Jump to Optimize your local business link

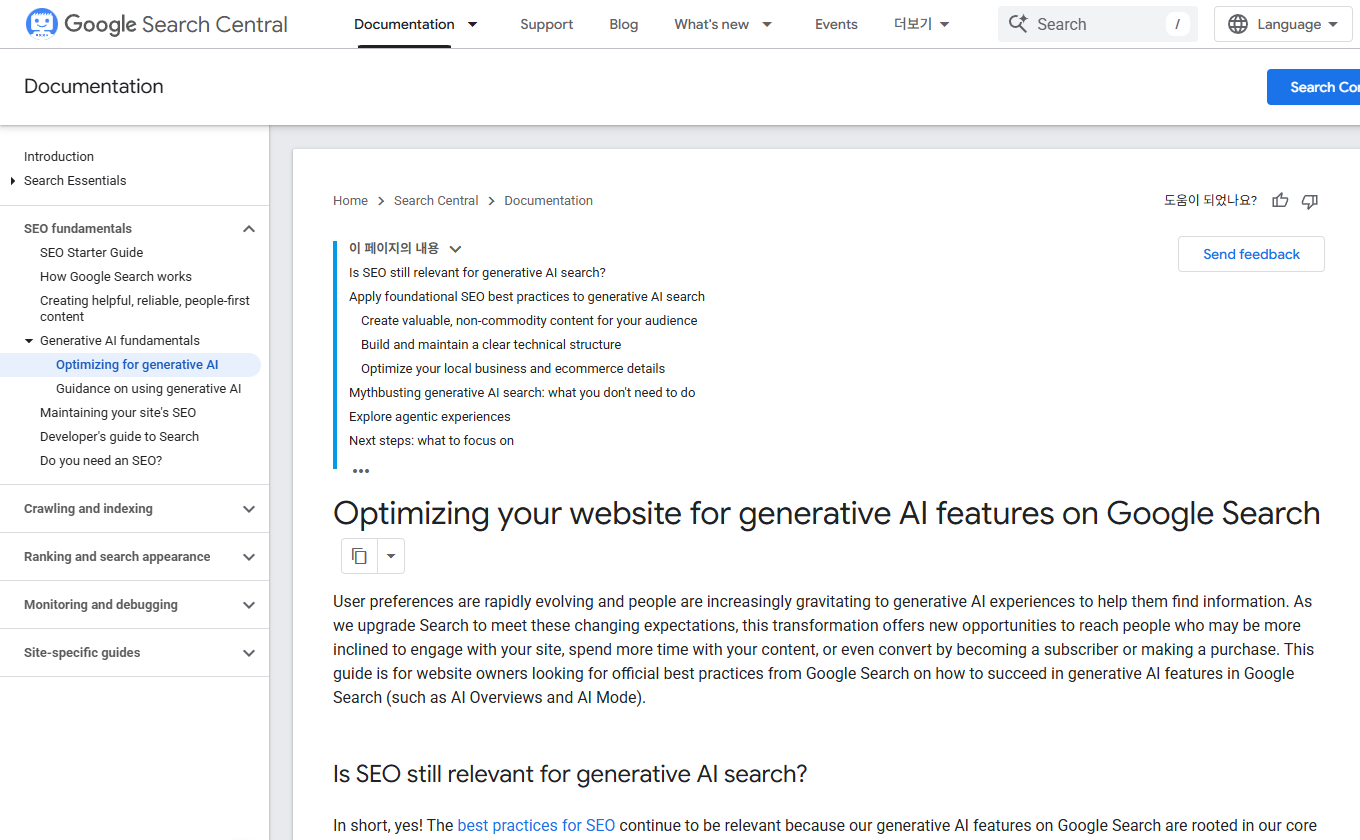(513, 369)
